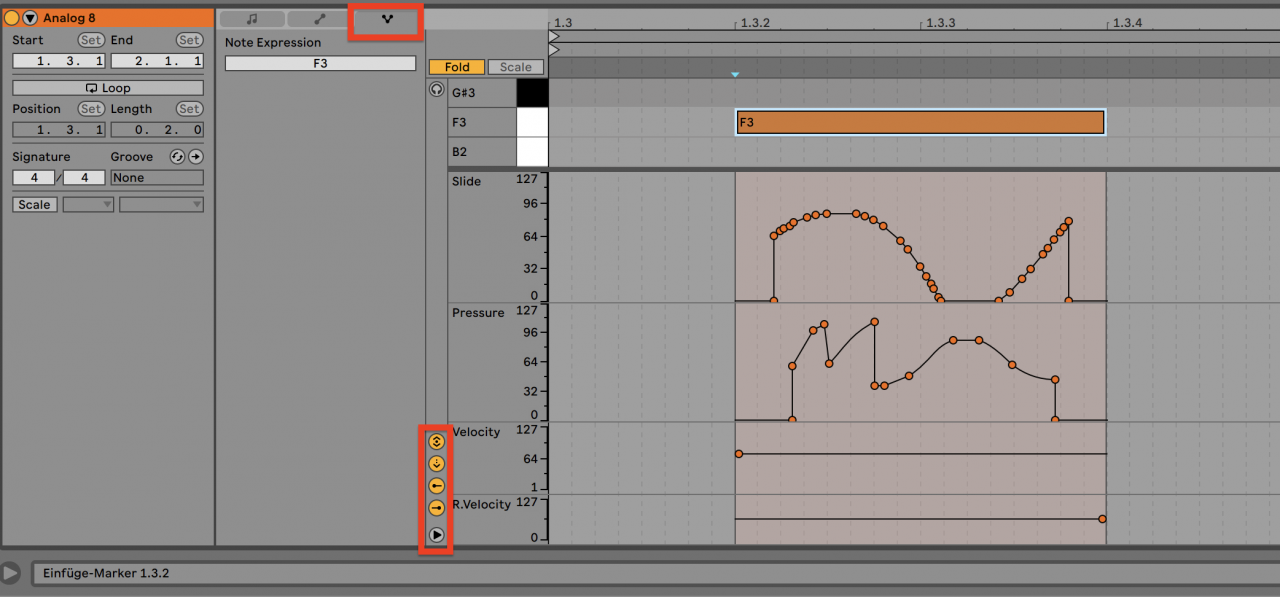Viewport: 1280px width, 597px height.
Task: Open the Envelopes tab
Action: [x=319, y=19]
